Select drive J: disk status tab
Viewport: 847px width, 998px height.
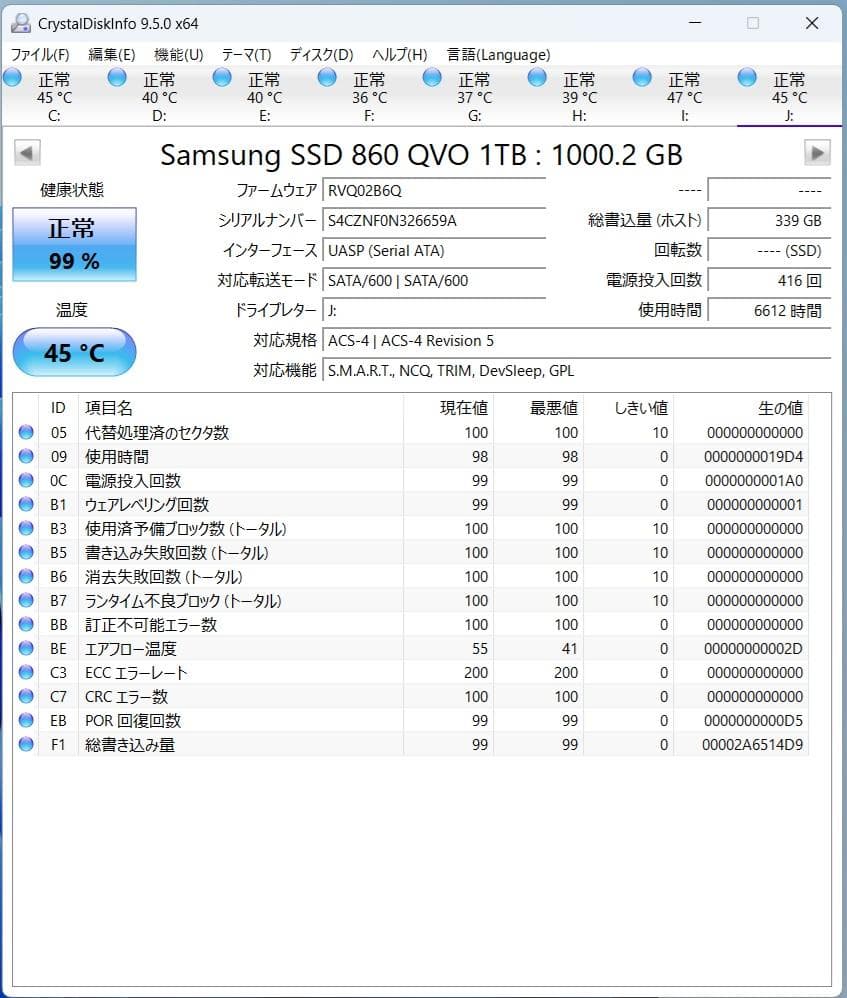(788, 97)
